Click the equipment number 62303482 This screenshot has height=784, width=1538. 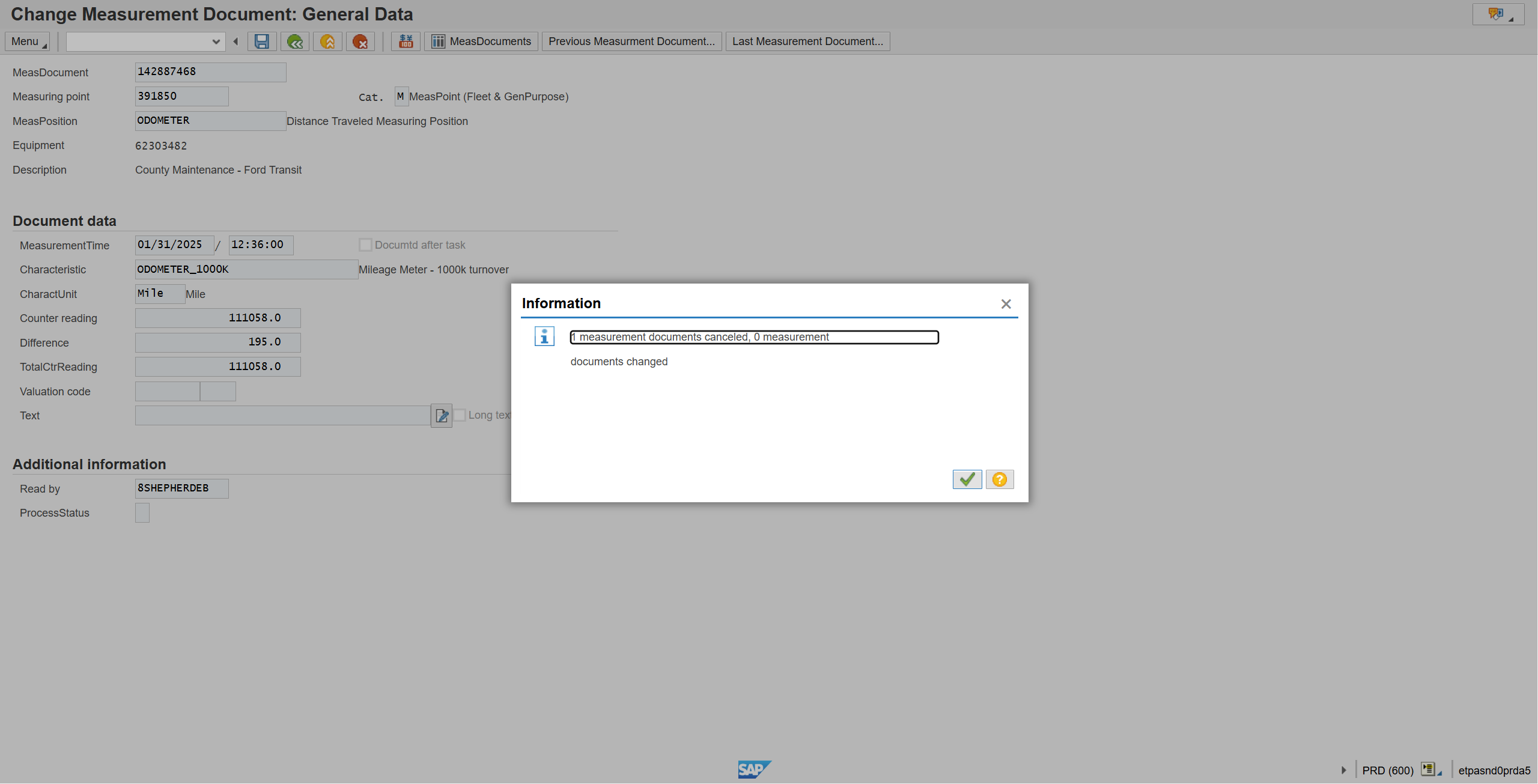click(161, 146)
